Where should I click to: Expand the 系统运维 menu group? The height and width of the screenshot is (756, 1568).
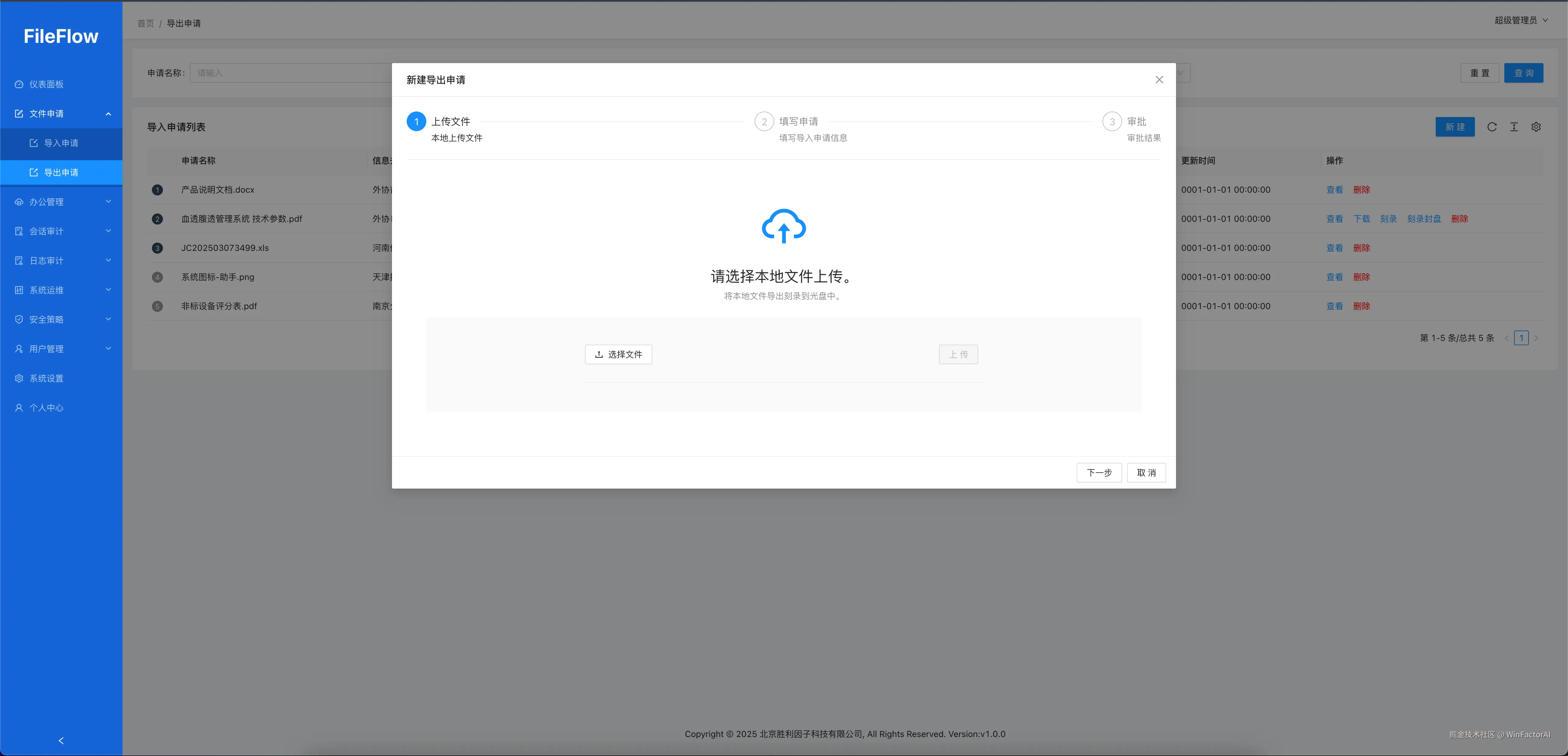tap(61, 290)
